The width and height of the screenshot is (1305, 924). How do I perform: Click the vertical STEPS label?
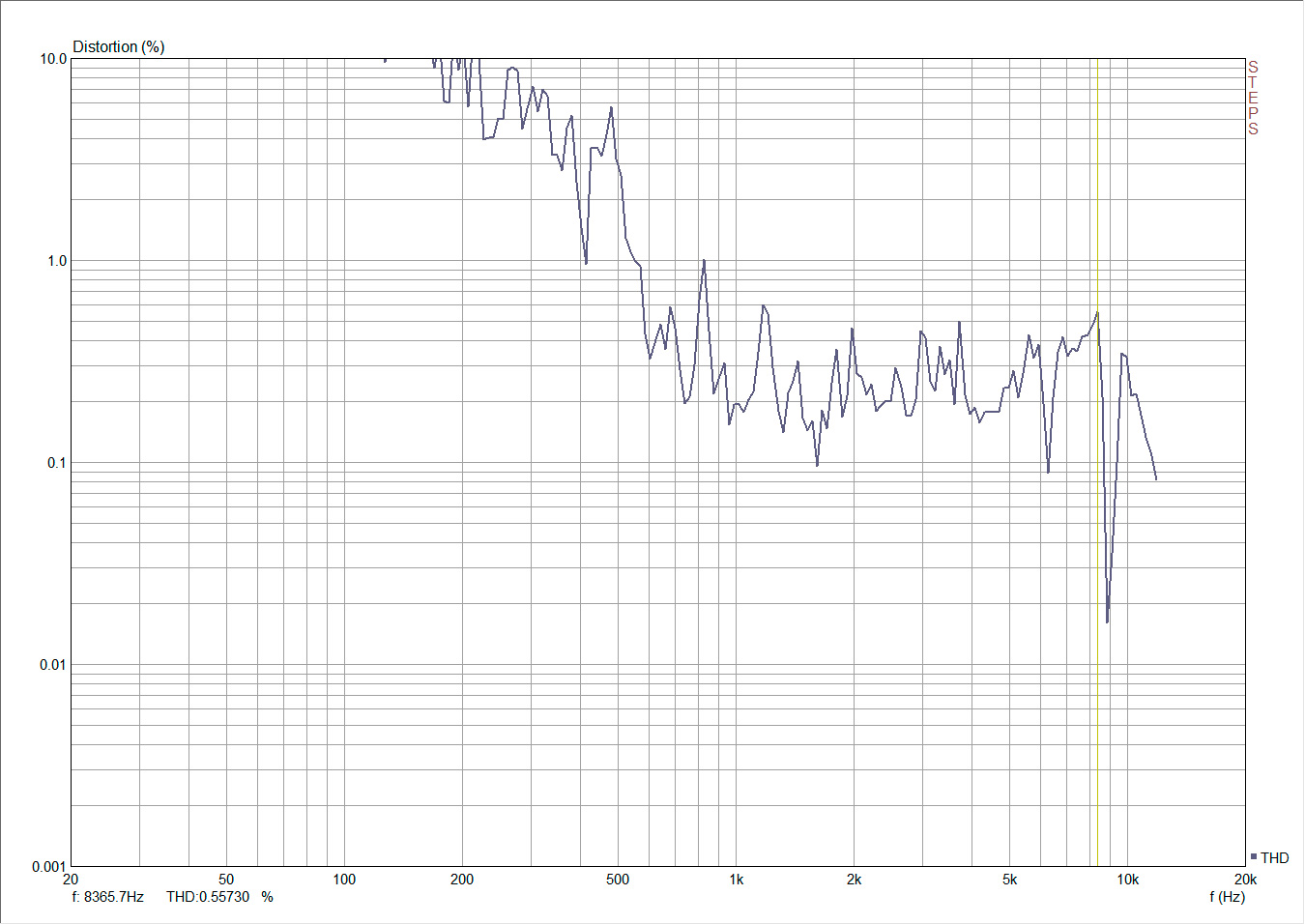[1253, 98]
